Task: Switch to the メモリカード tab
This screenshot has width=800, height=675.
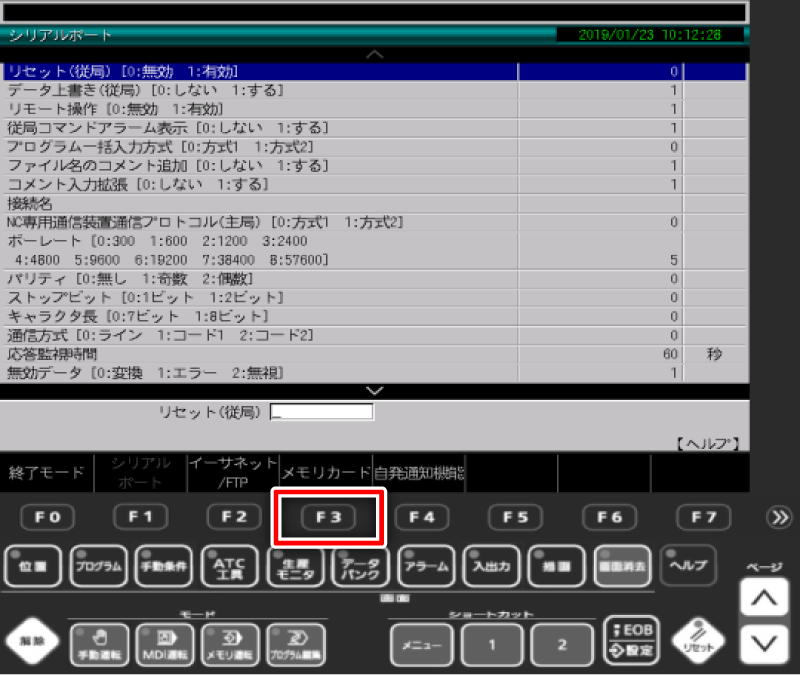Action: coord(325,471)
